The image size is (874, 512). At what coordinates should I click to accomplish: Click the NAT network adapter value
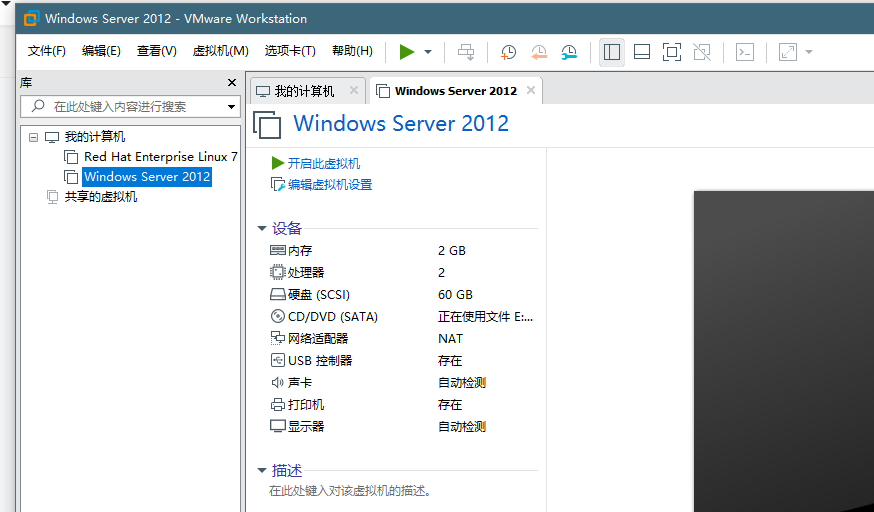(450, 339)
